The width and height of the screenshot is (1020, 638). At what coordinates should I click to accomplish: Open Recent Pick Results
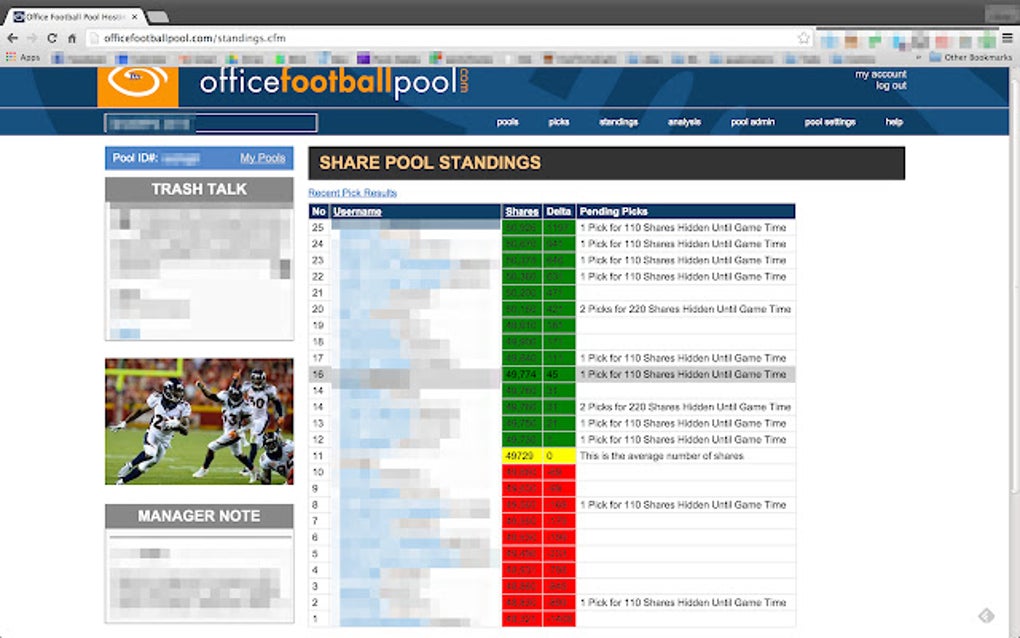[352, 192]
